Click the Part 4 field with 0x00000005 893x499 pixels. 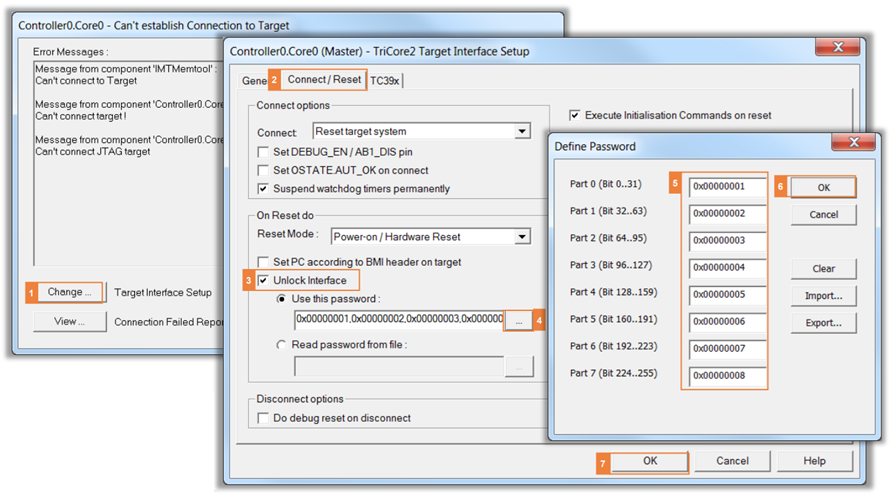727,295
